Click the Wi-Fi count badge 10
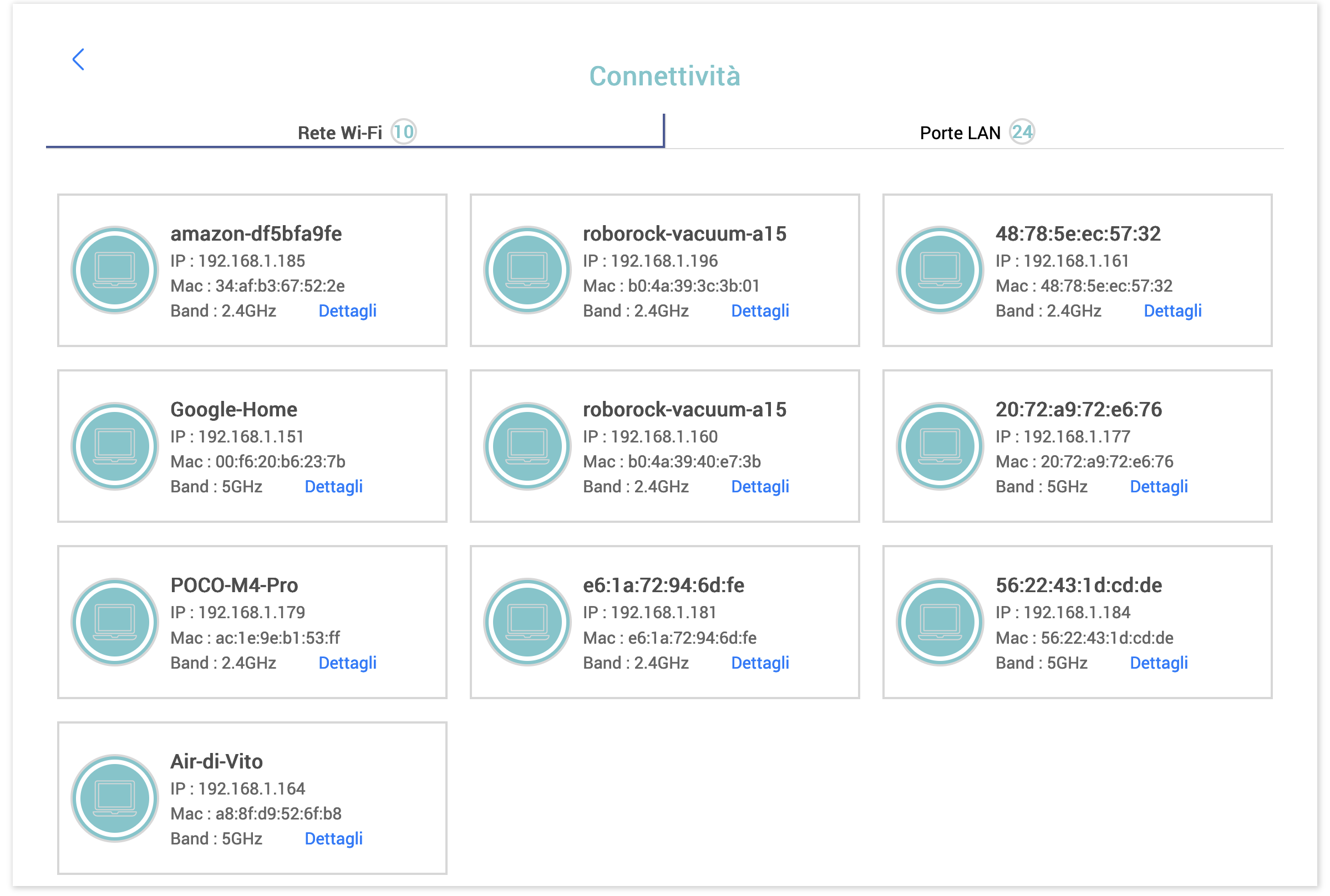This screenshot has height=896, width=1330. tap(404, 132)
